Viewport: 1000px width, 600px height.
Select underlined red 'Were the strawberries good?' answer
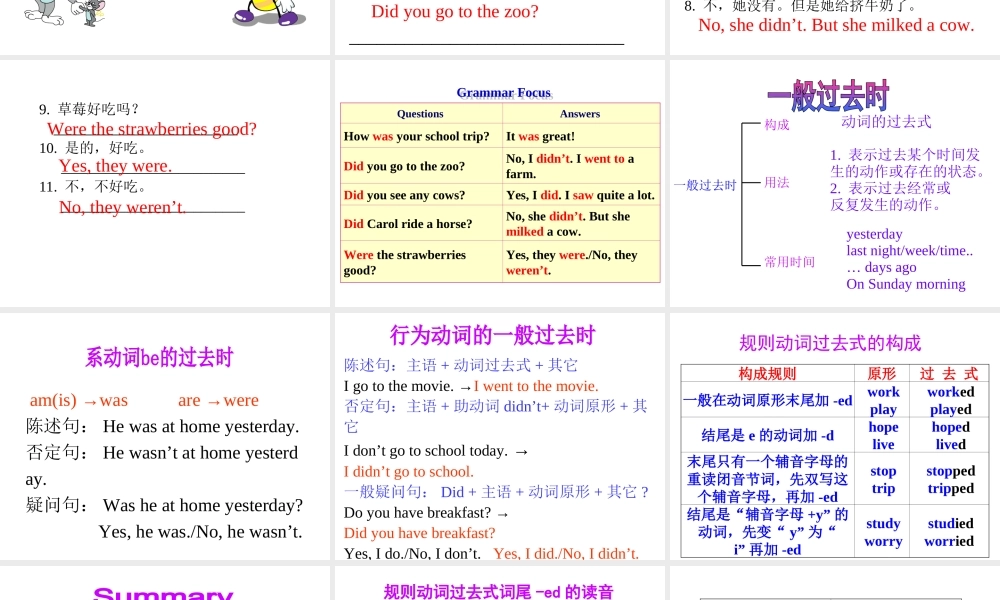152,129
